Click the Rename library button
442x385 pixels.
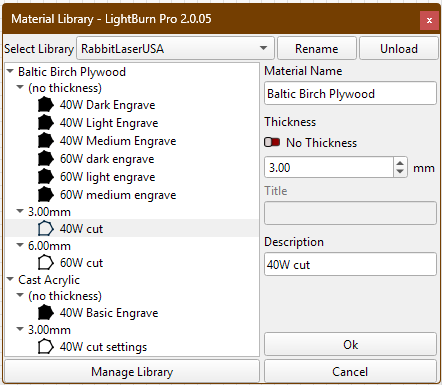(x=317, y=49)
